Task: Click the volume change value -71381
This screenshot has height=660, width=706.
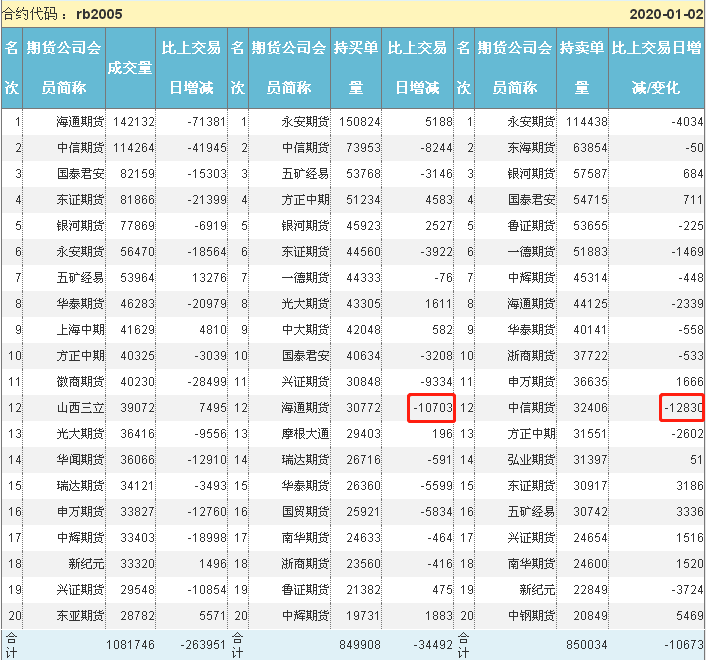Action: [x=207, y=122]
